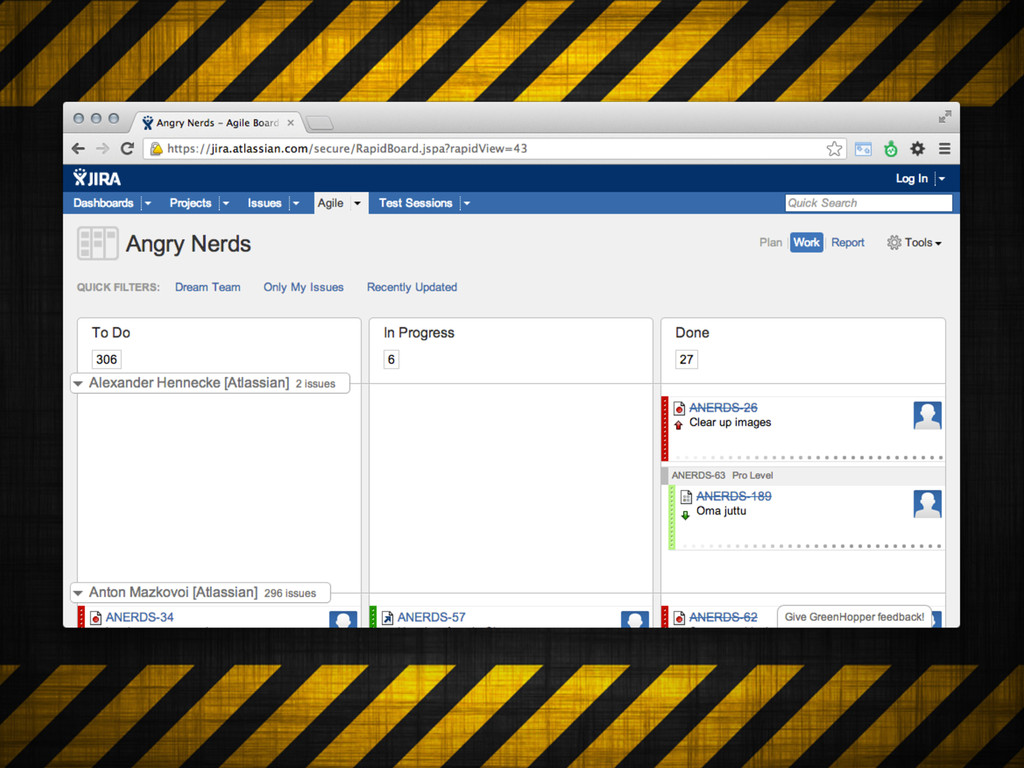Toggle the Dream Team quick filter

pyautogui.click(x=208, y=287)
